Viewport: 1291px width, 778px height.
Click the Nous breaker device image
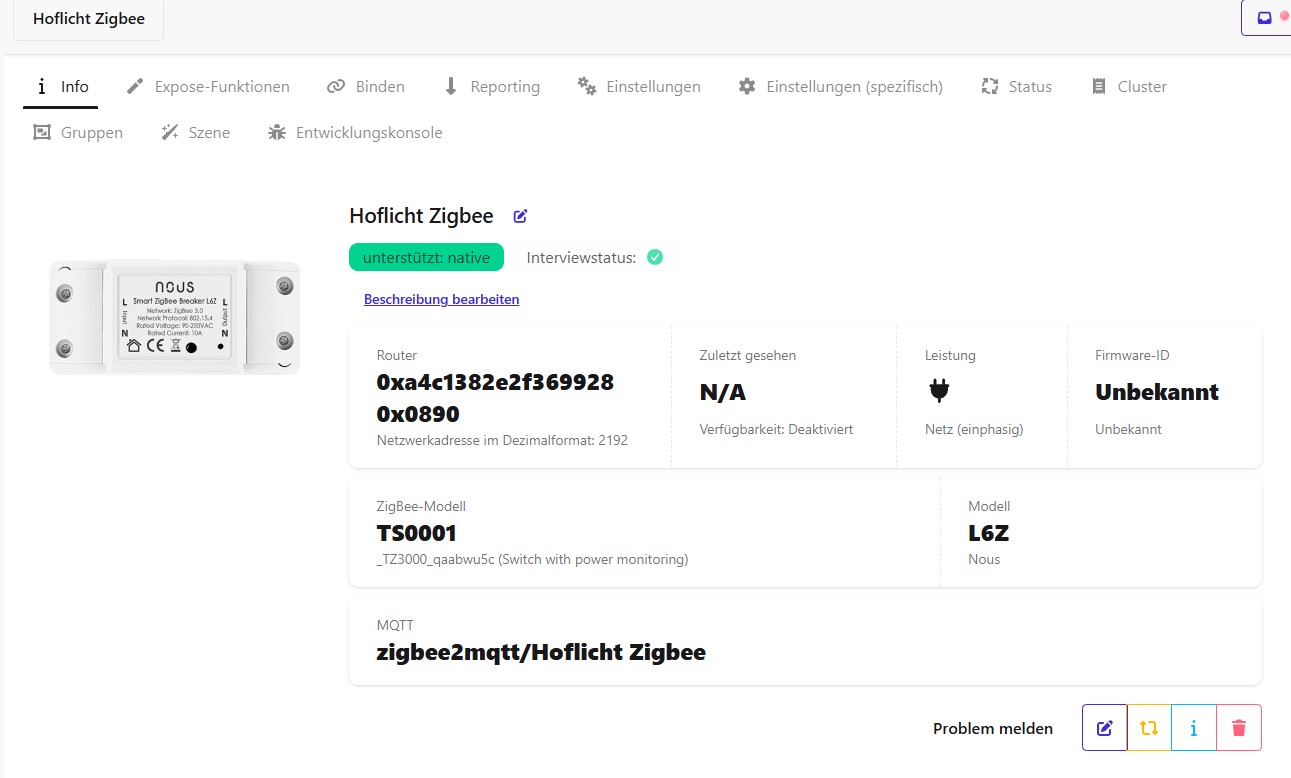point(174,318)
